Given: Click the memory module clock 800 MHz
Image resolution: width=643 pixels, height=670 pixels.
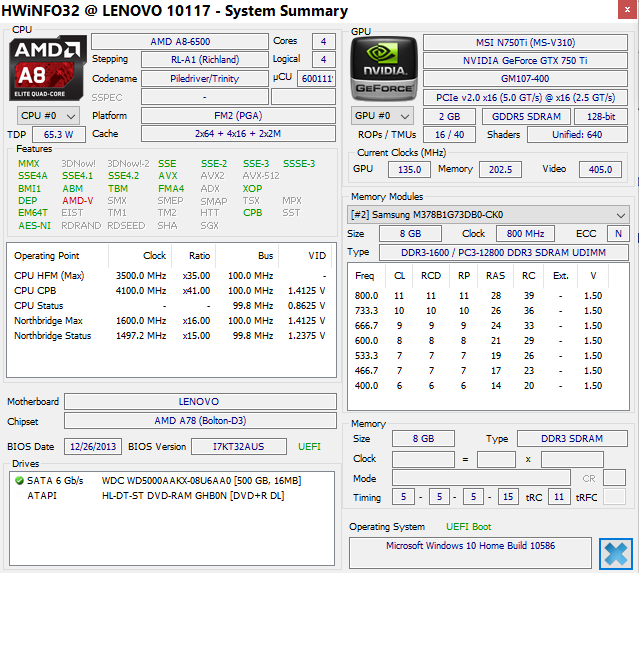Looking at the screenshot, I should 526,234.
